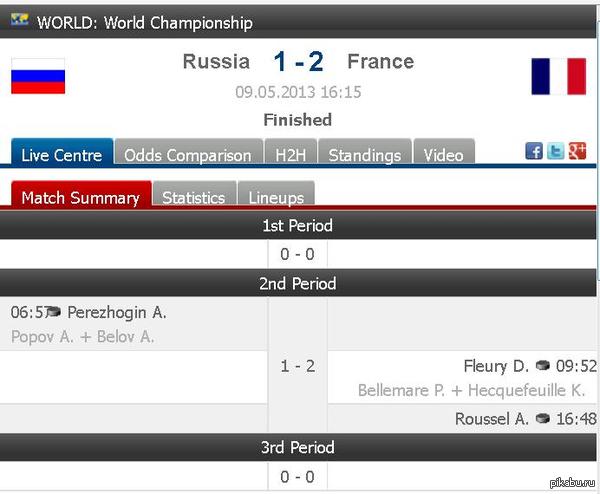Click the puck icon beside Perezhogin A.

point(55,312)
